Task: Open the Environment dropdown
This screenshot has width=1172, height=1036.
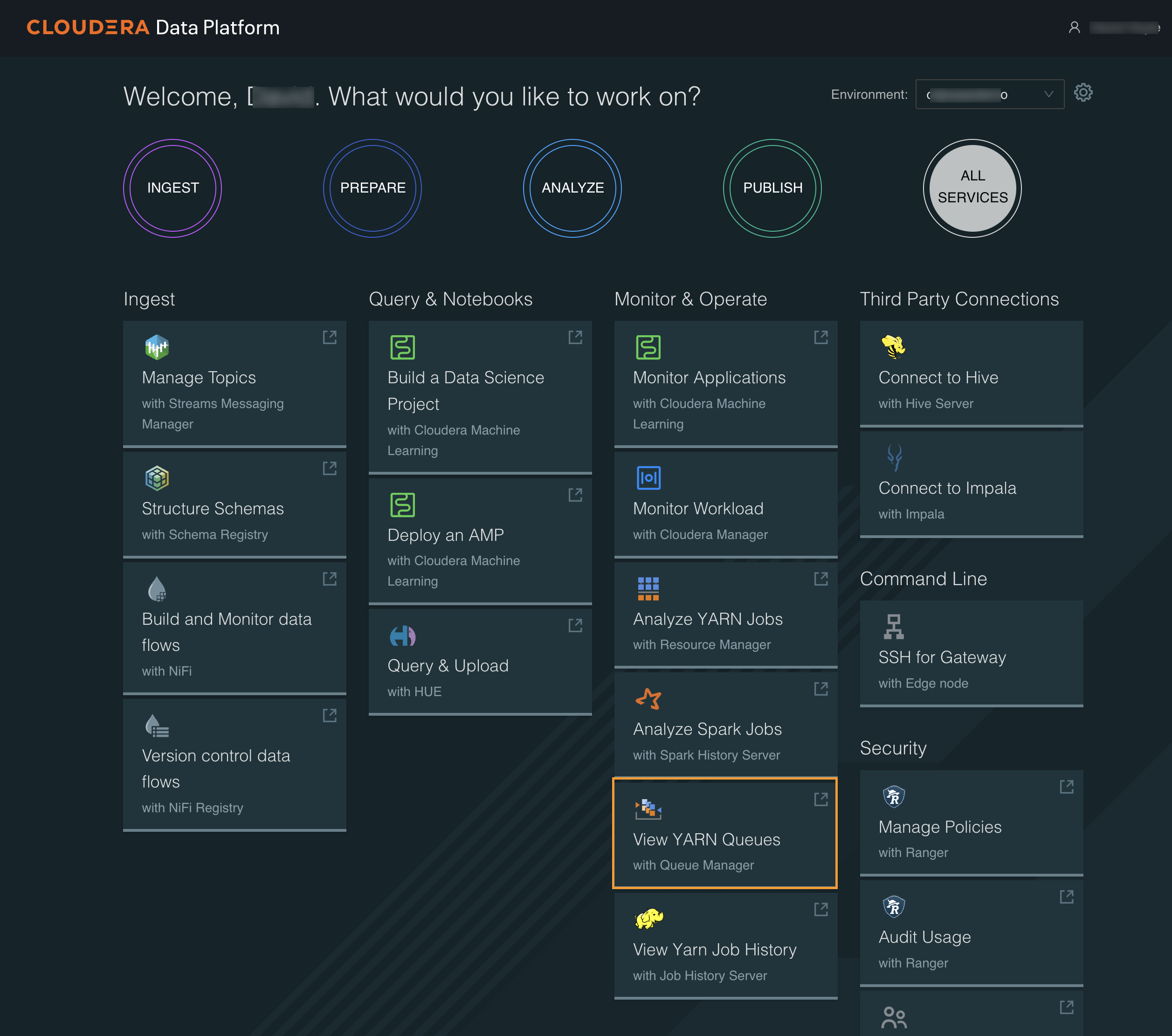Action: pyautogui.click(x=990, y=95)
